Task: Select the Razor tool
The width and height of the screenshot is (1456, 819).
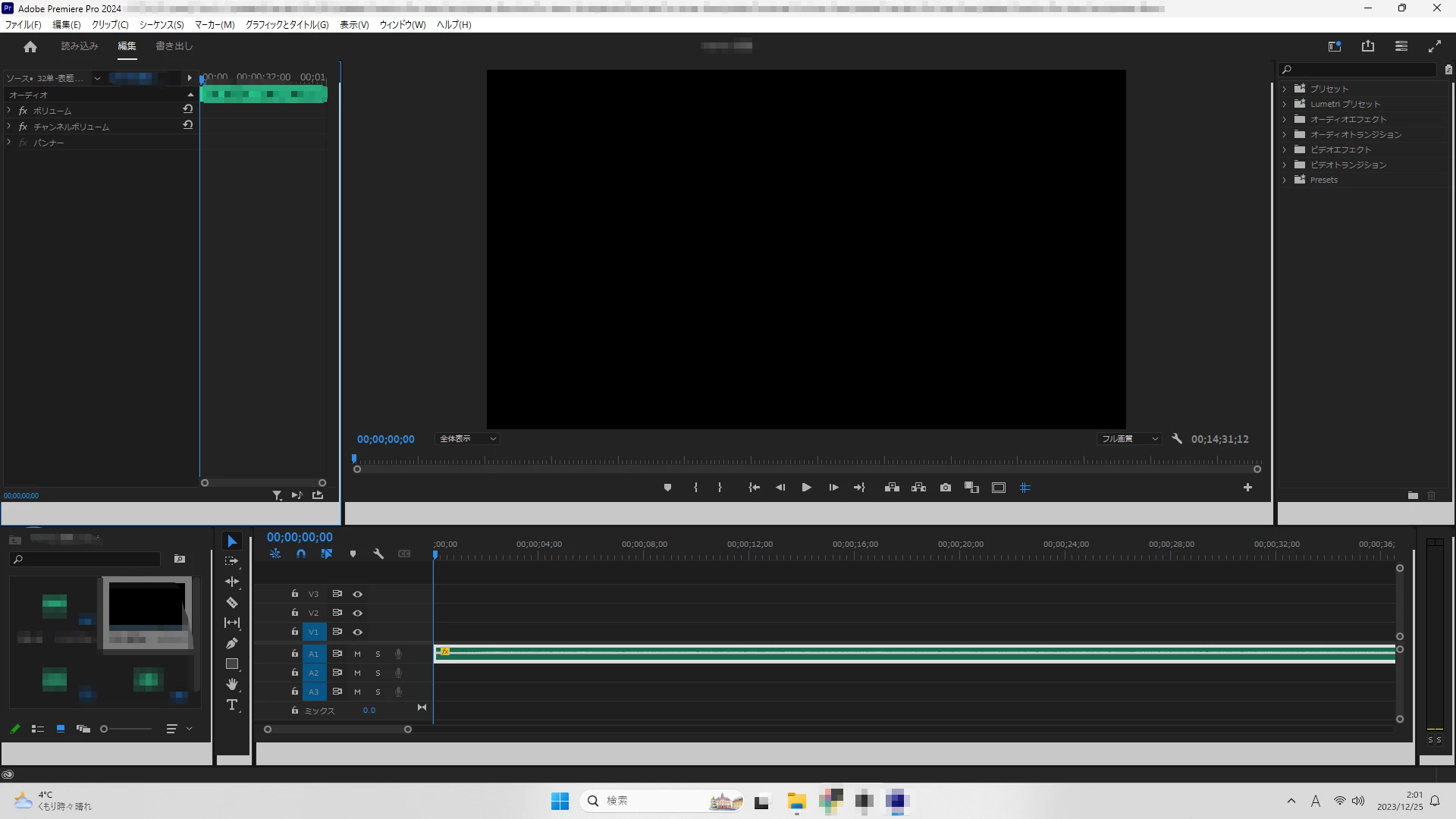Action: click(x=232, y=603)
